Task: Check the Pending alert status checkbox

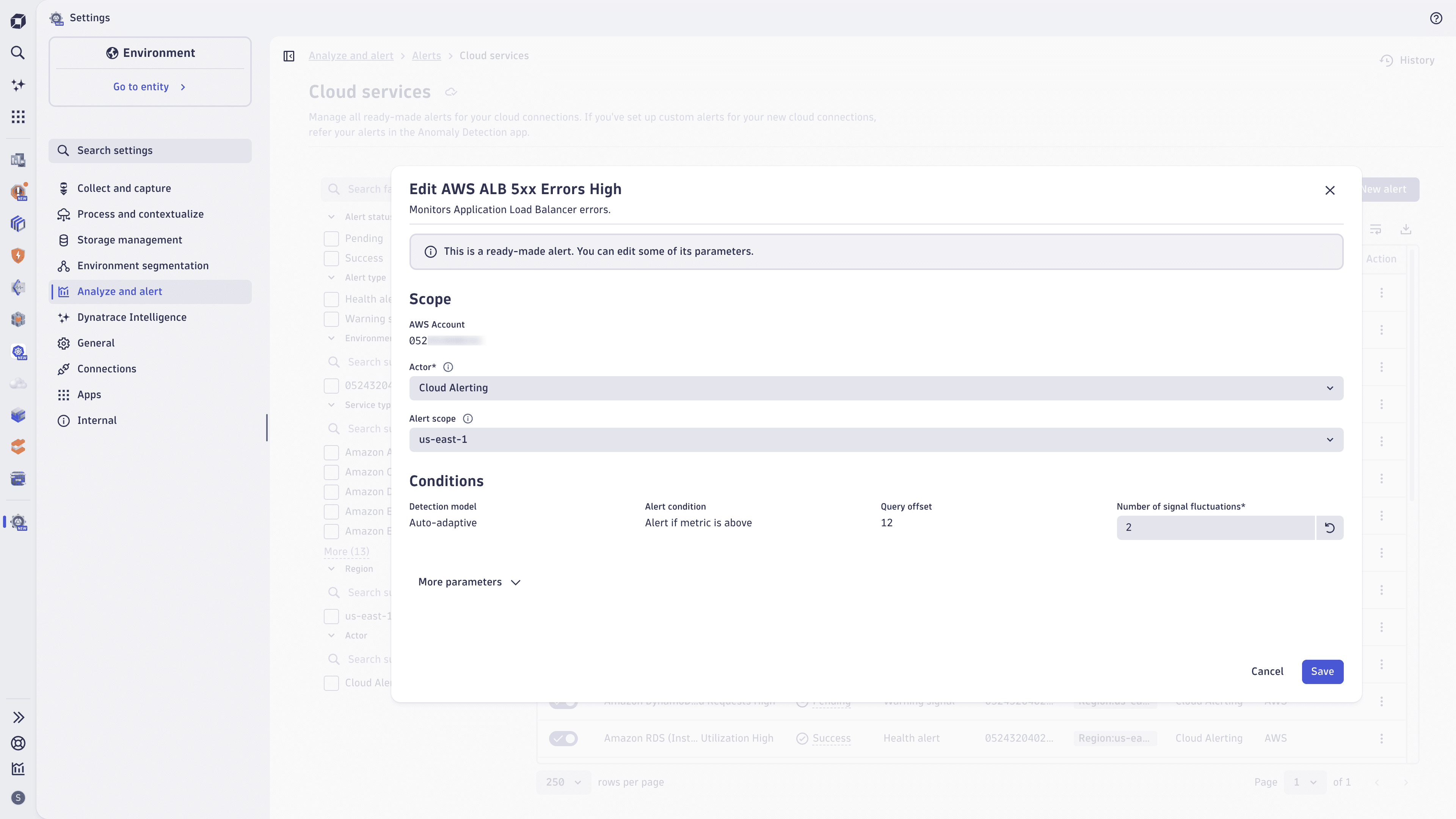Action: click(x=331, y=238)
